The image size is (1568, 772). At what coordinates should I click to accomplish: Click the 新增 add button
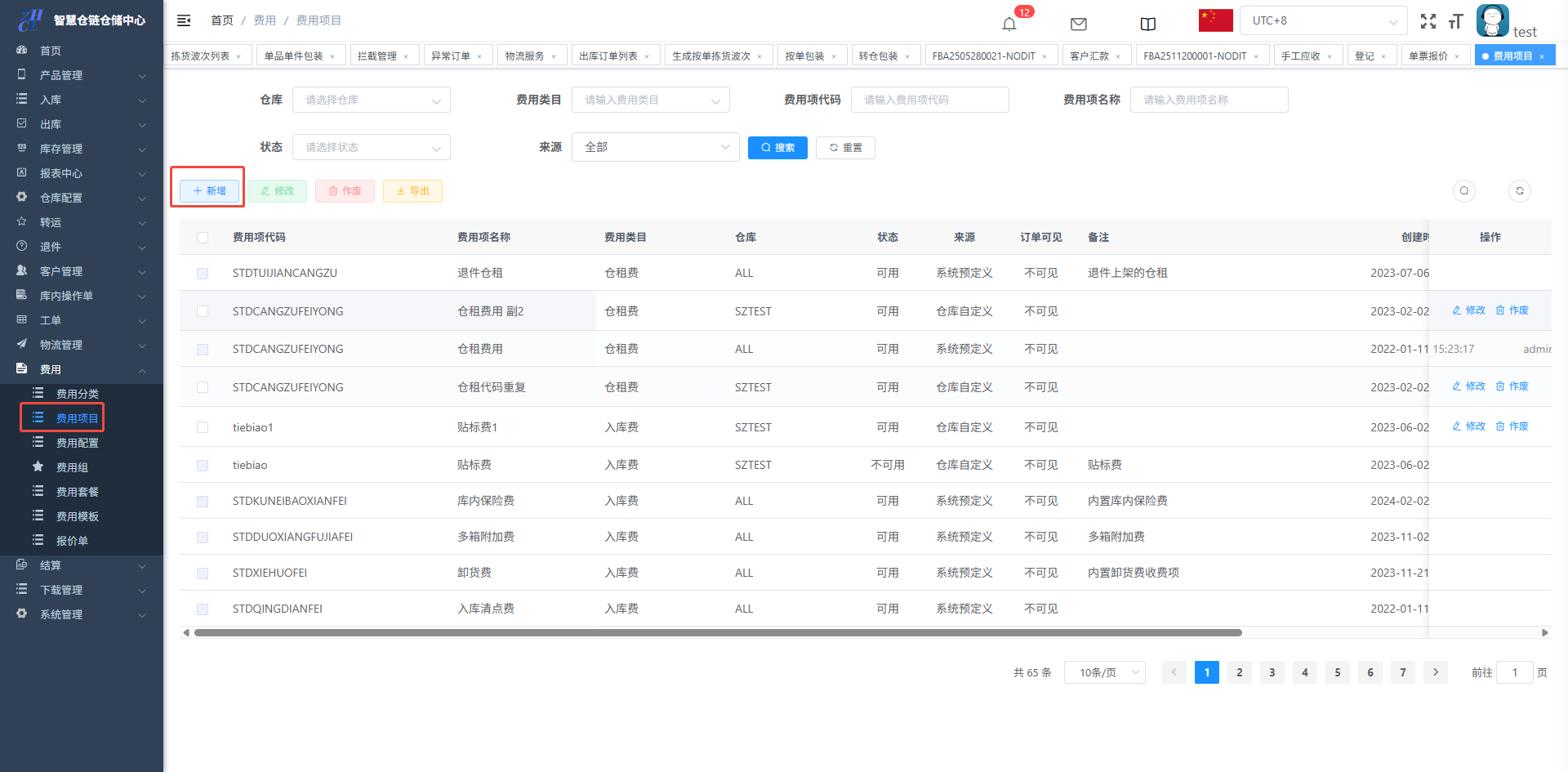pos(209,190)
